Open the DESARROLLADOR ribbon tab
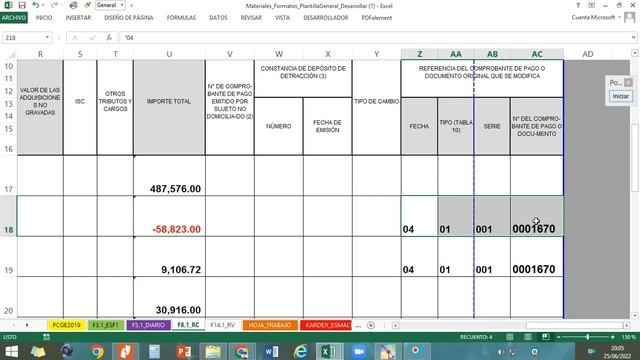Viewport: 640px width, 360px height. point(326,18)
